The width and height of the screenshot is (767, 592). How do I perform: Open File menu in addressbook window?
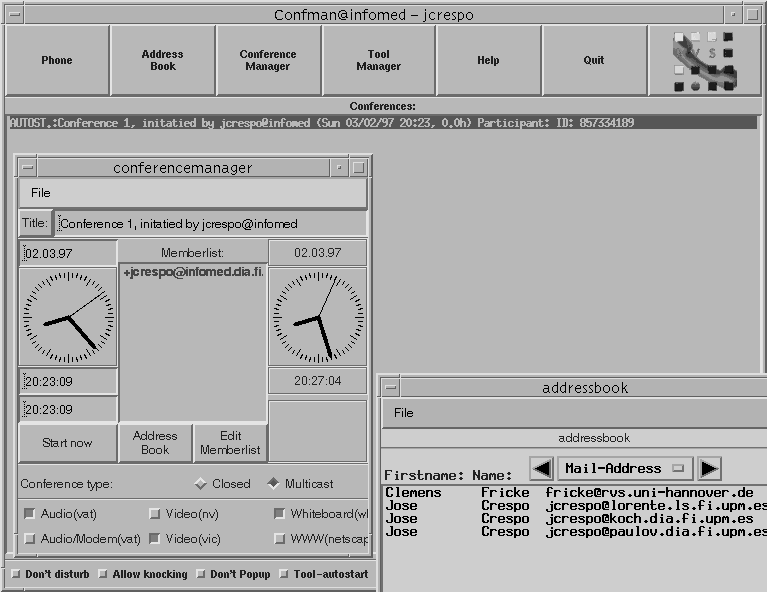pos(403,413)
